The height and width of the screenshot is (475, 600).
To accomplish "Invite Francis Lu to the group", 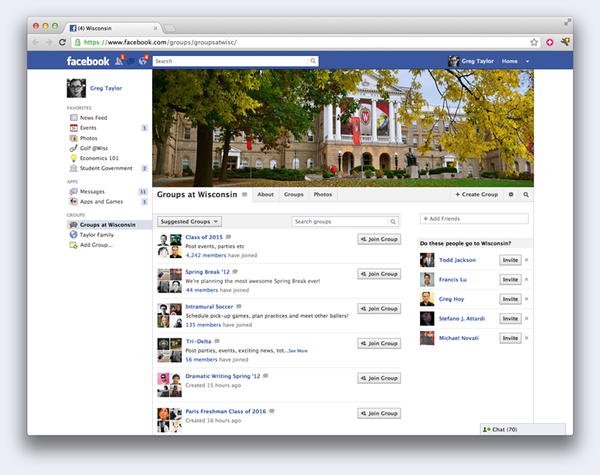I will point(510,279).
